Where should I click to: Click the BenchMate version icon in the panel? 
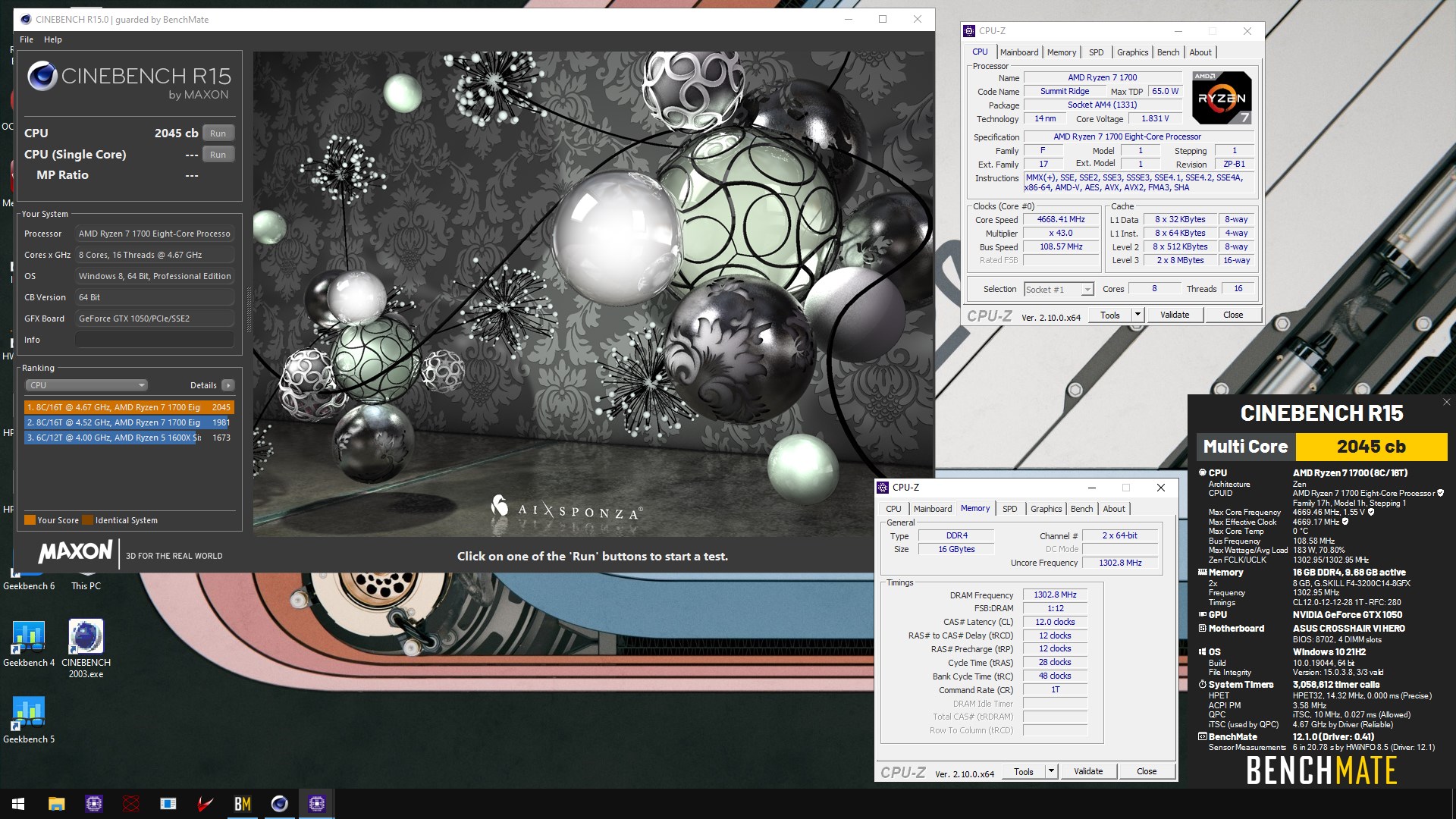click(1202, 737)
